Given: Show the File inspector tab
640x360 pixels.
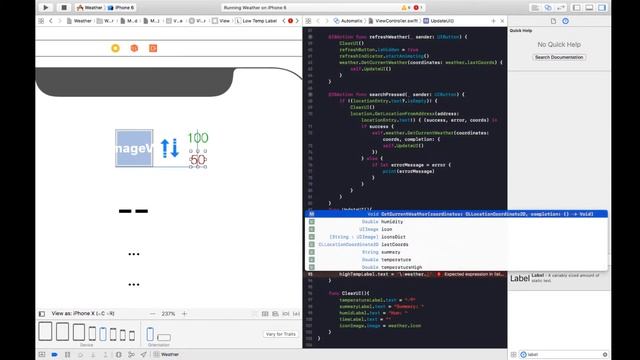Looking at the screenshot, I should [553, 21].
